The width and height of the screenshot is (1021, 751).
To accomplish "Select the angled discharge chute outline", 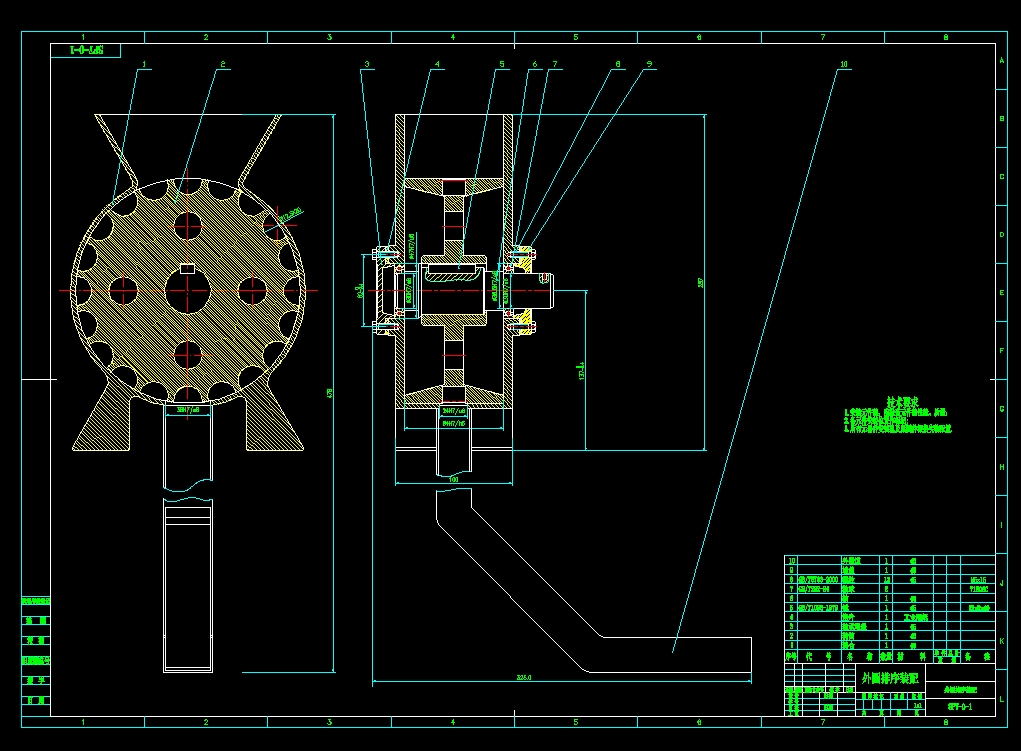I will tap(593, 581).
